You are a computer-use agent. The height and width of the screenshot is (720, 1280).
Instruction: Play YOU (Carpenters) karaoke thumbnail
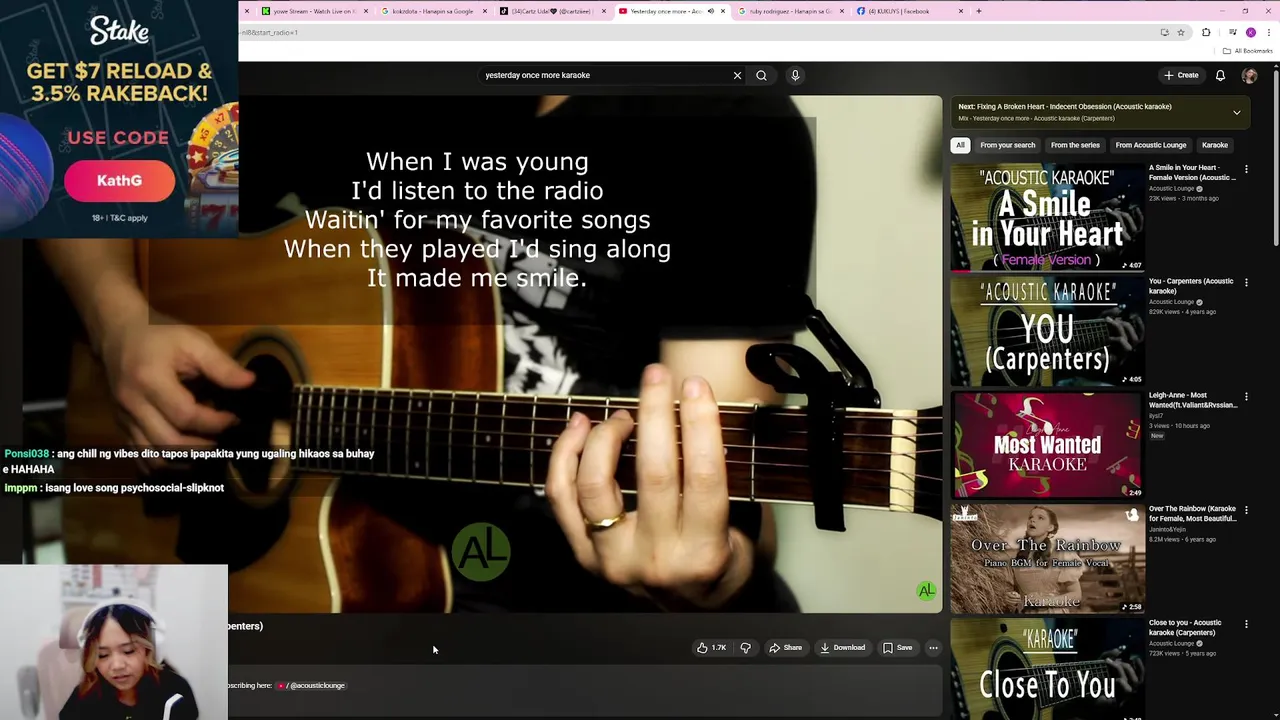[x=1046, y=331]
